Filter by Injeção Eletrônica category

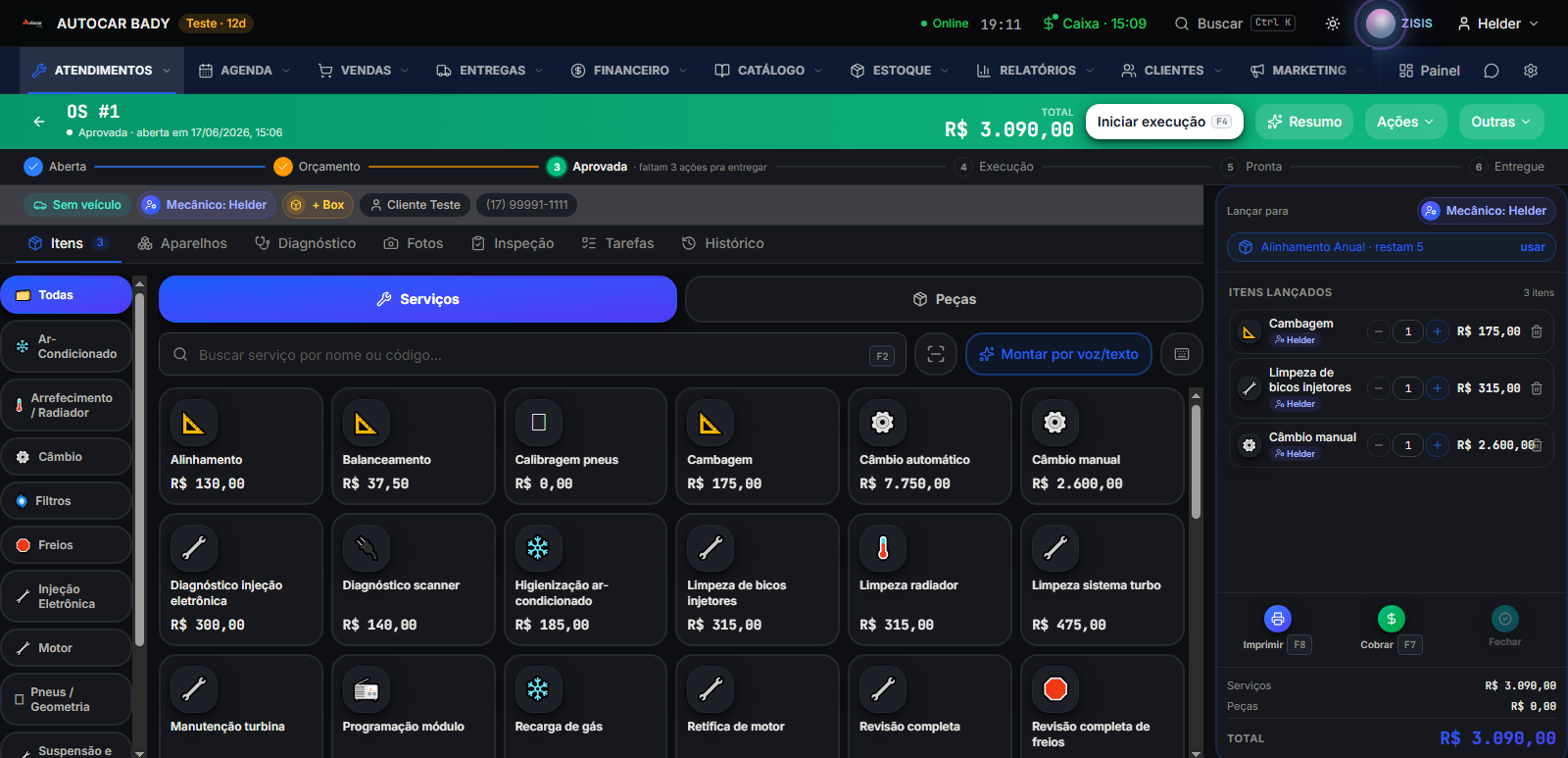click(67, 596)
